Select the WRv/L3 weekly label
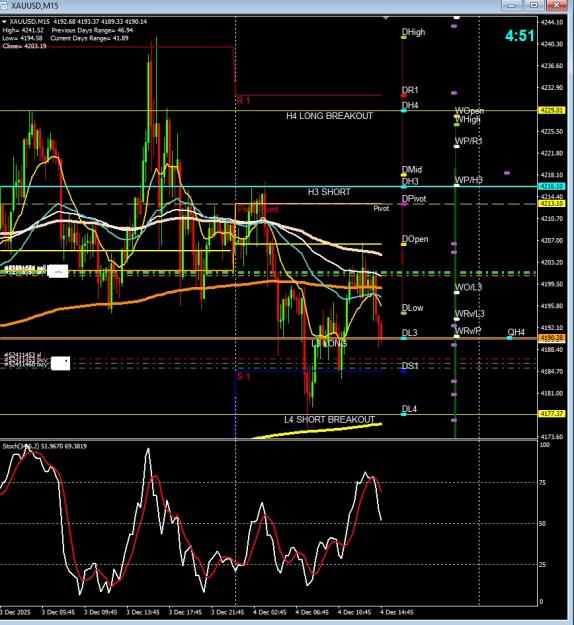 click(x=470, y=314)
